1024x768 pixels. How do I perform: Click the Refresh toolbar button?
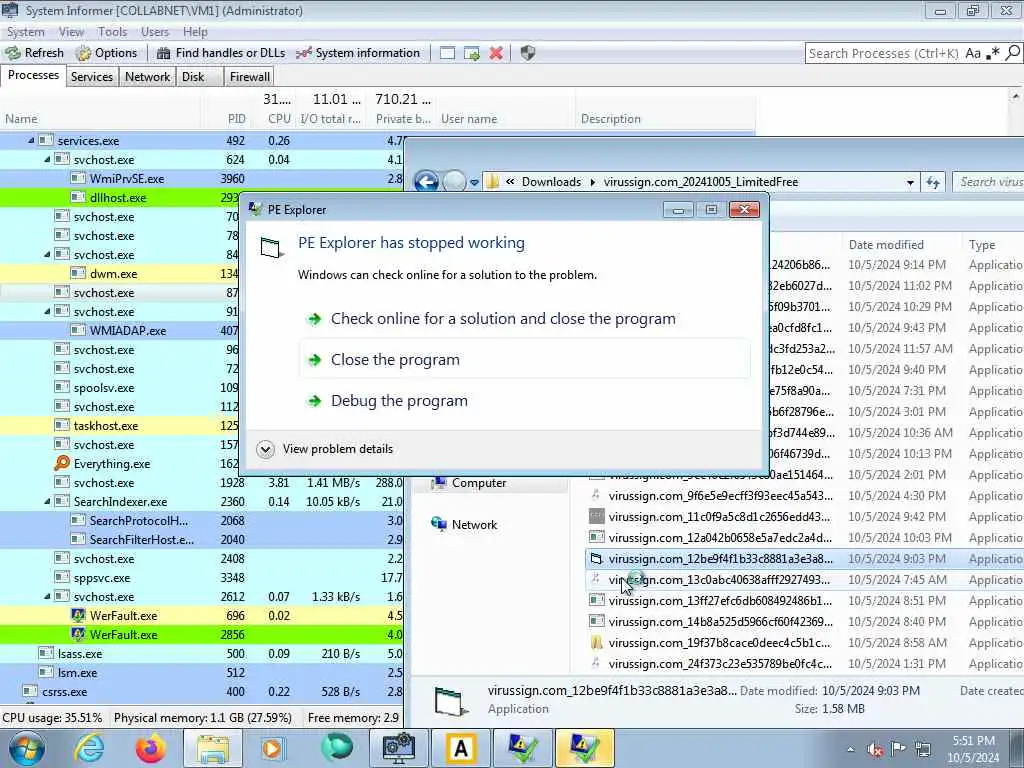click(x=35, y=53)
